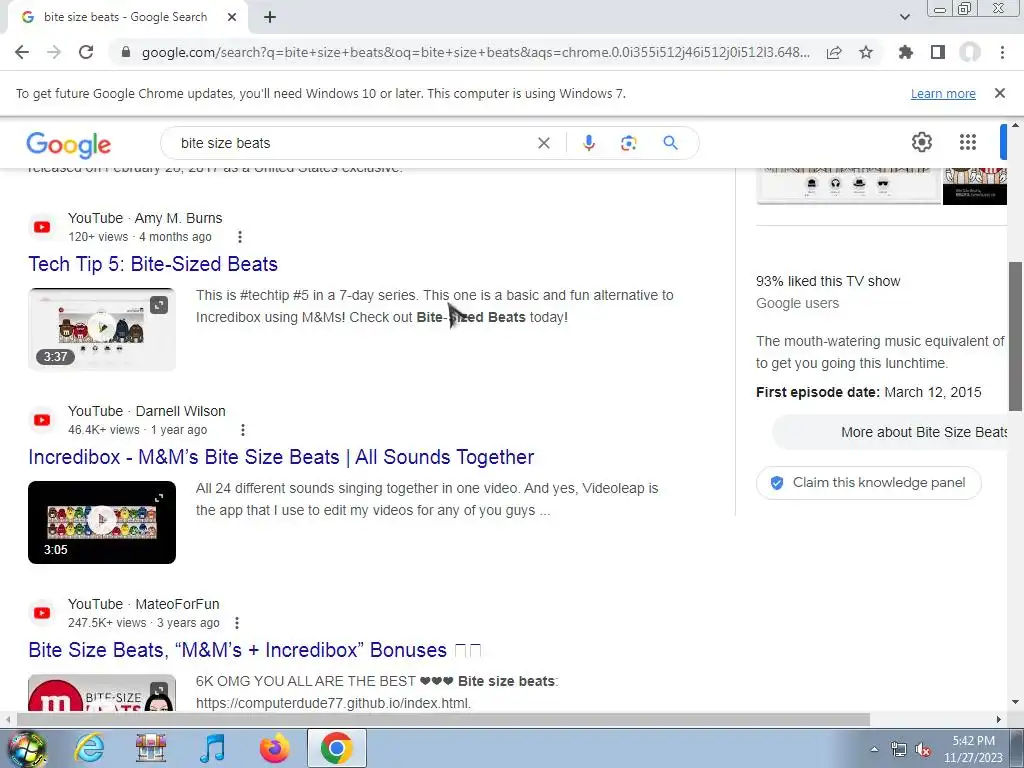Click the horizontal scrollbar right arrow
This screenshot has height=768, width=1024.
[x=999, y=719]
